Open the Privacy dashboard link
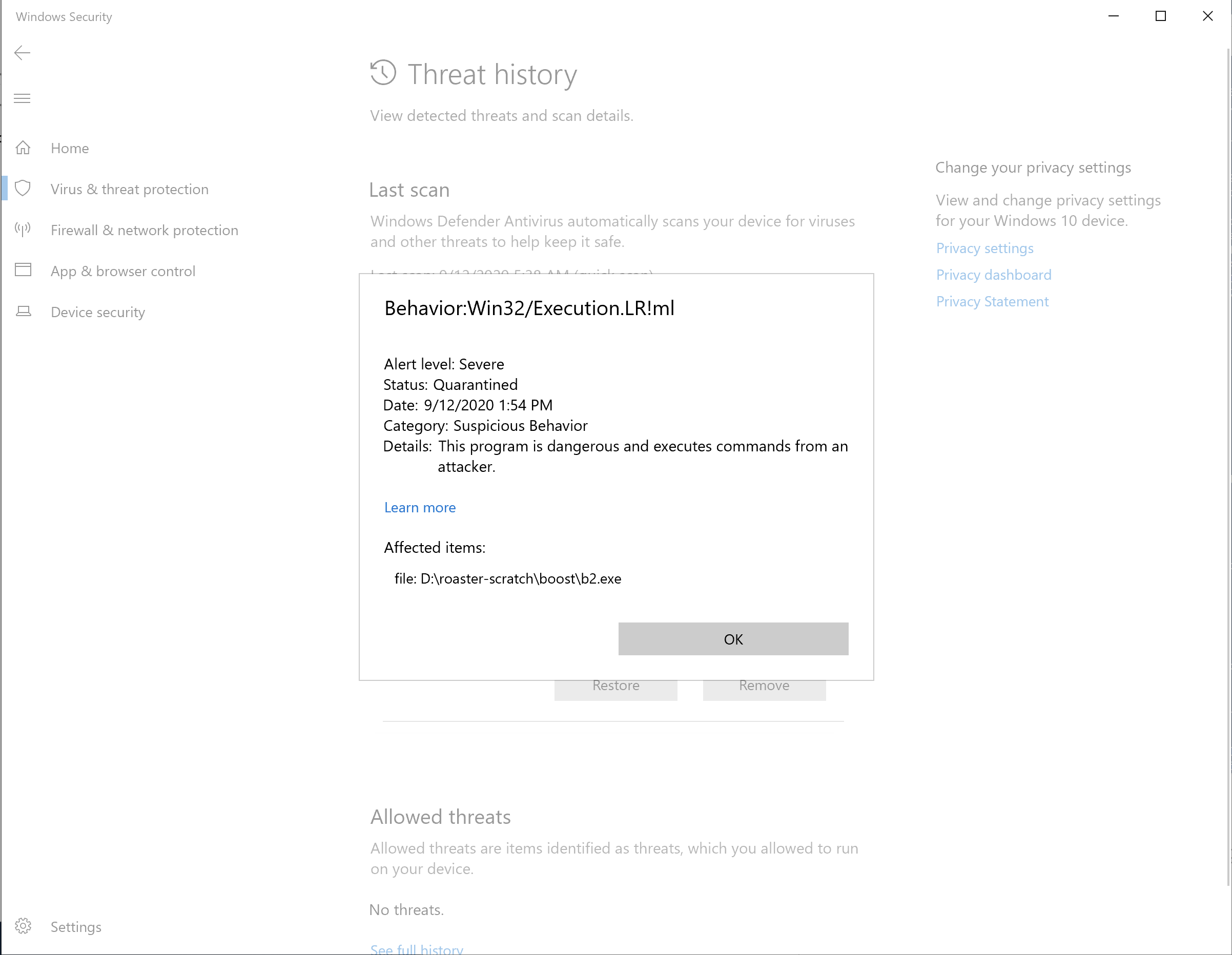 click(x=994, y=275)
